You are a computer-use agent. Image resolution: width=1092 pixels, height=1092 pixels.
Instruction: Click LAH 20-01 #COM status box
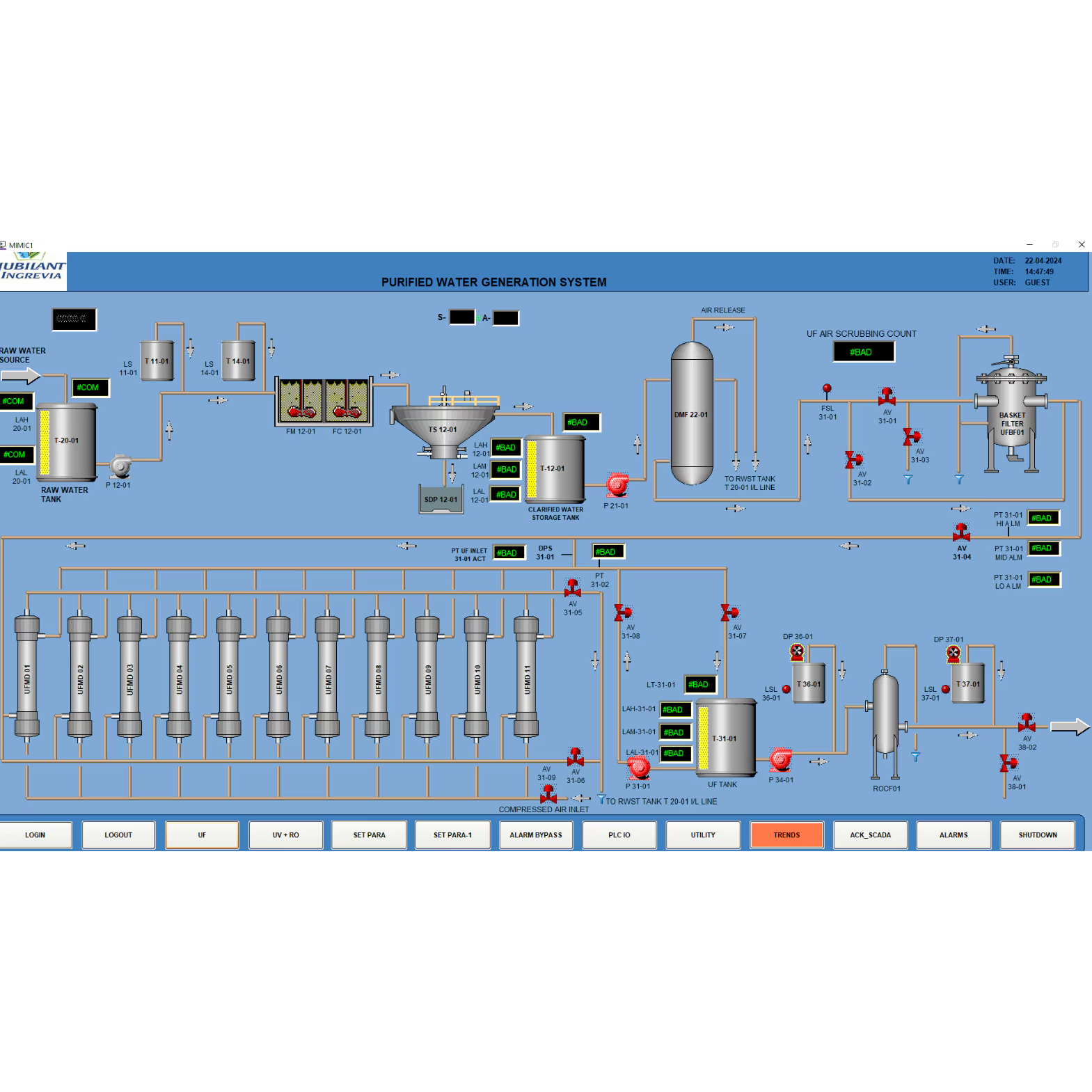coord(17,402)
